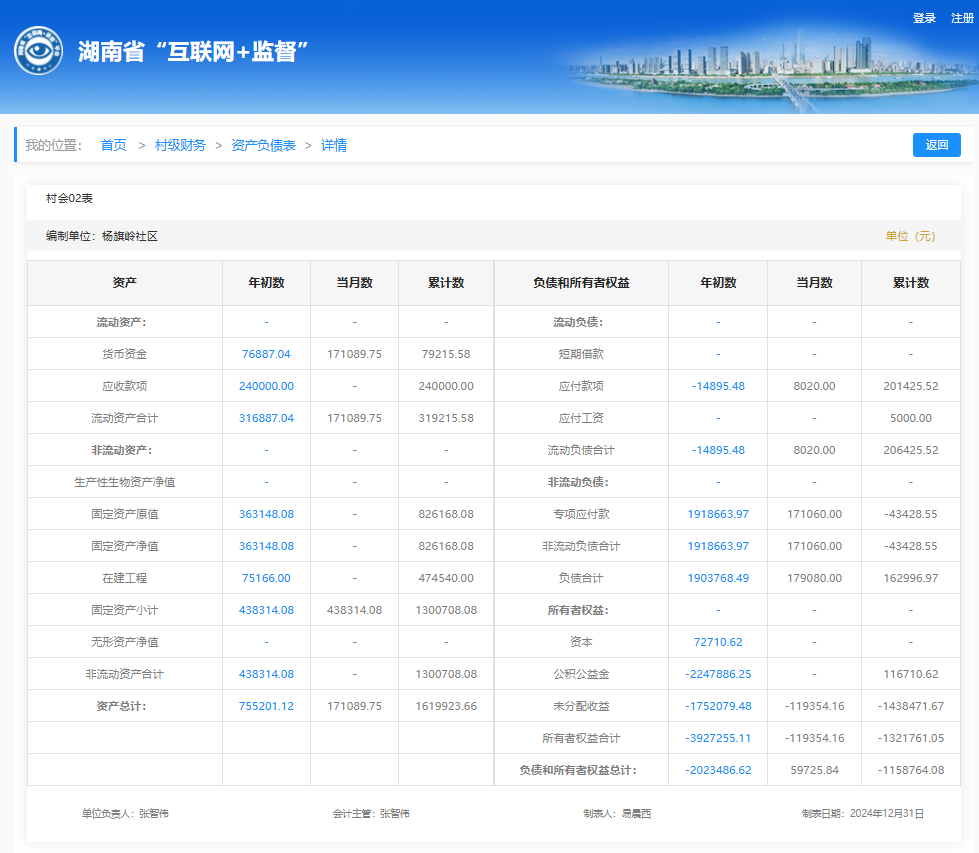This screenshot has width=979, height=853.
Task: Open 固定资产原值 opening value 363148.08
Action: [x=266, y=514]
